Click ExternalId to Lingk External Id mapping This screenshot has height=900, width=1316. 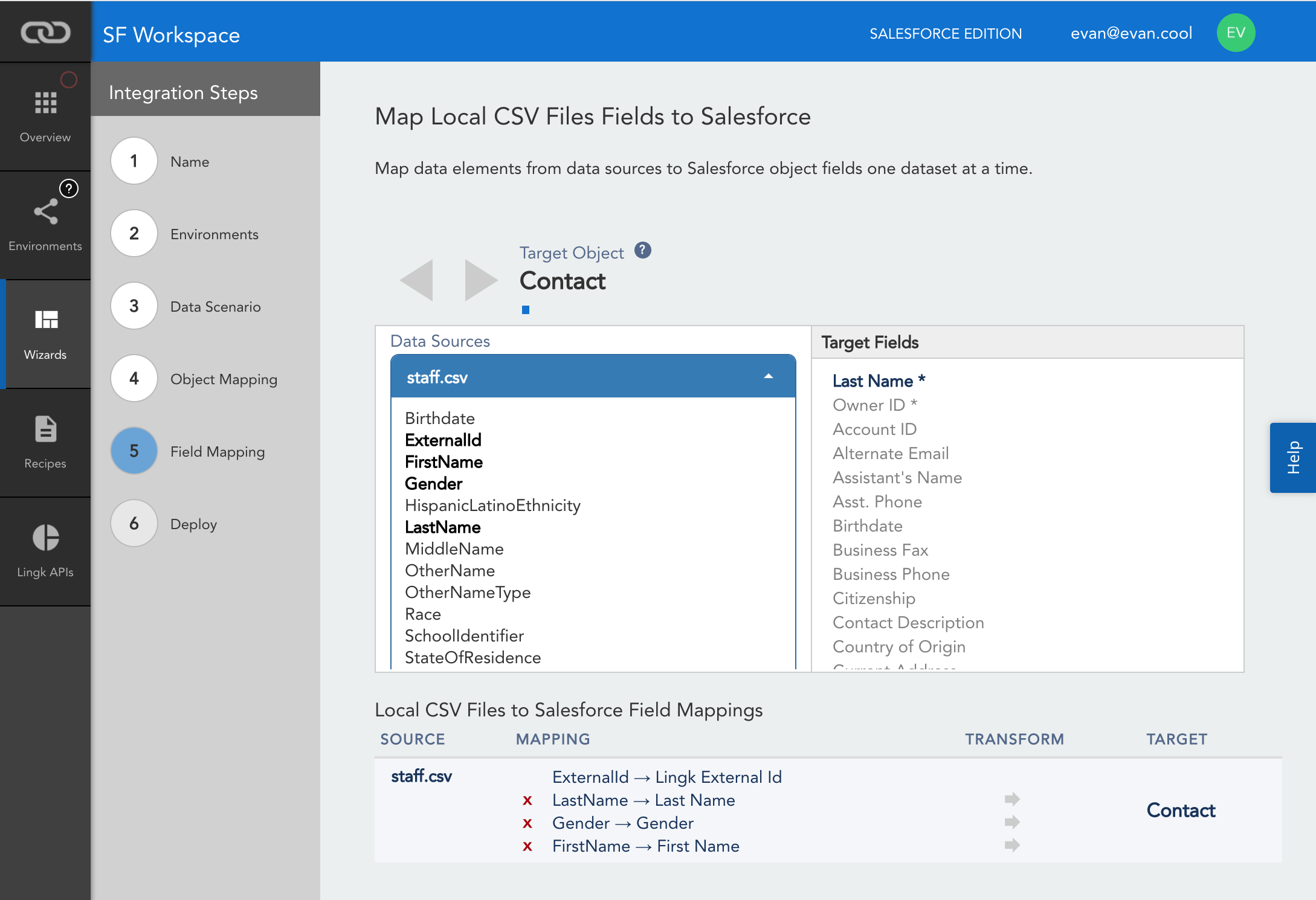pos(667,777)
